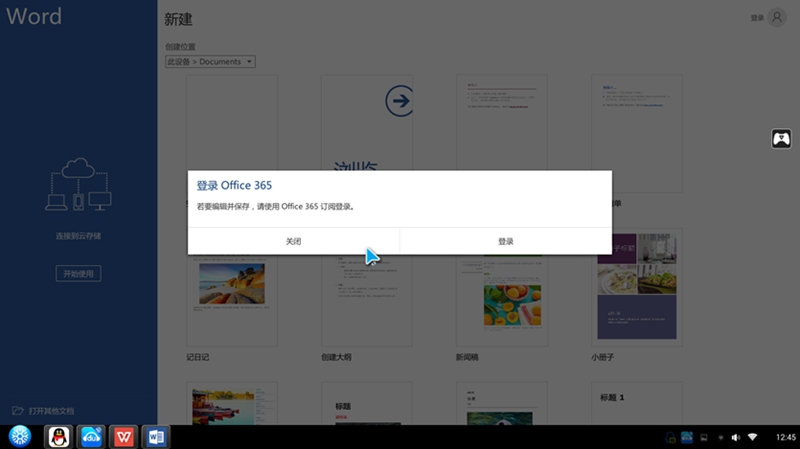Image resolution: width=800 pixels, height=449 pixels.
Task: Click the 登录 button in the Office 365 dialog
Action: 505,241
